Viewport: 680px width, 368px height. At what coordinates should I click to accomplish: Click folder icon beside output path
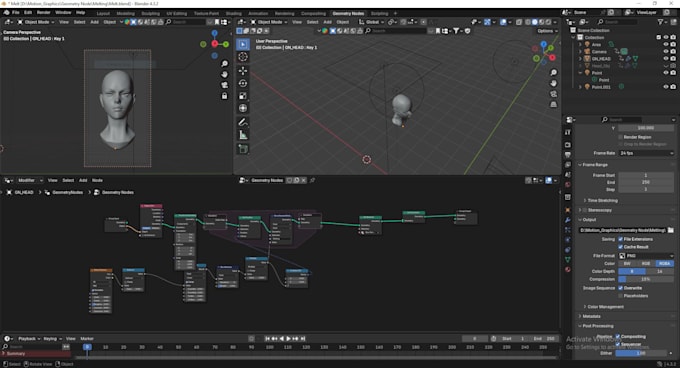[x=670, y=230]
